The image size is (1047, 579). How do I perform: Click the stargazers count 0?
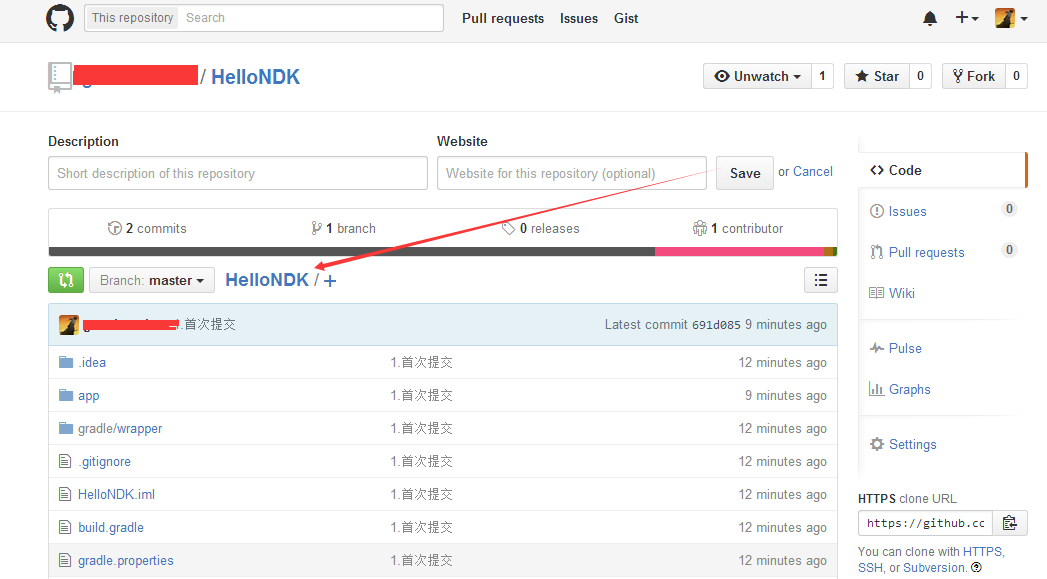920,76
